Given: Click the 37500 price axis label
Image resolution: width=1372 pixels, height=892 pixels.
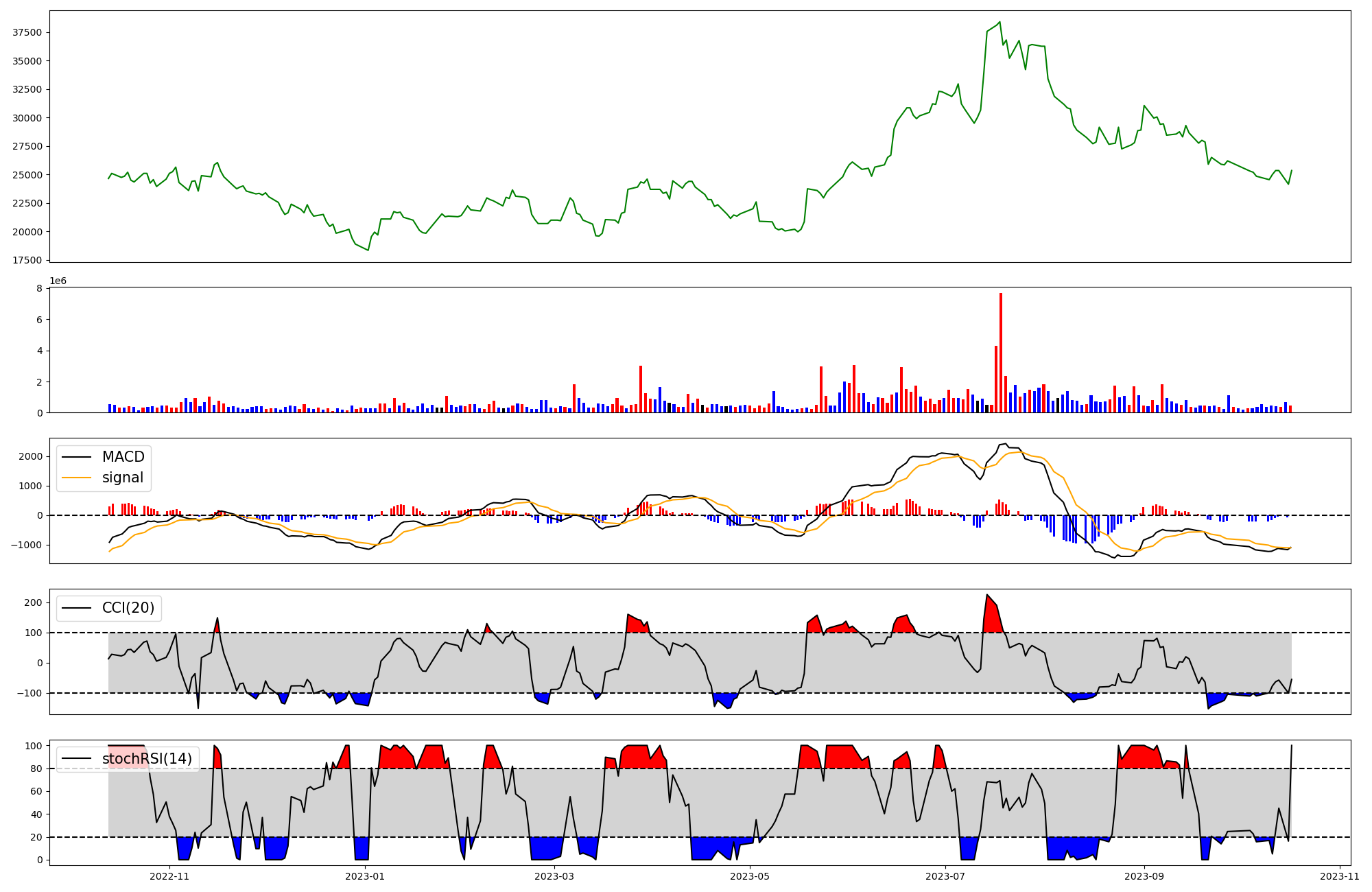Looking at the screenshot, I should [x=27, y=33].
